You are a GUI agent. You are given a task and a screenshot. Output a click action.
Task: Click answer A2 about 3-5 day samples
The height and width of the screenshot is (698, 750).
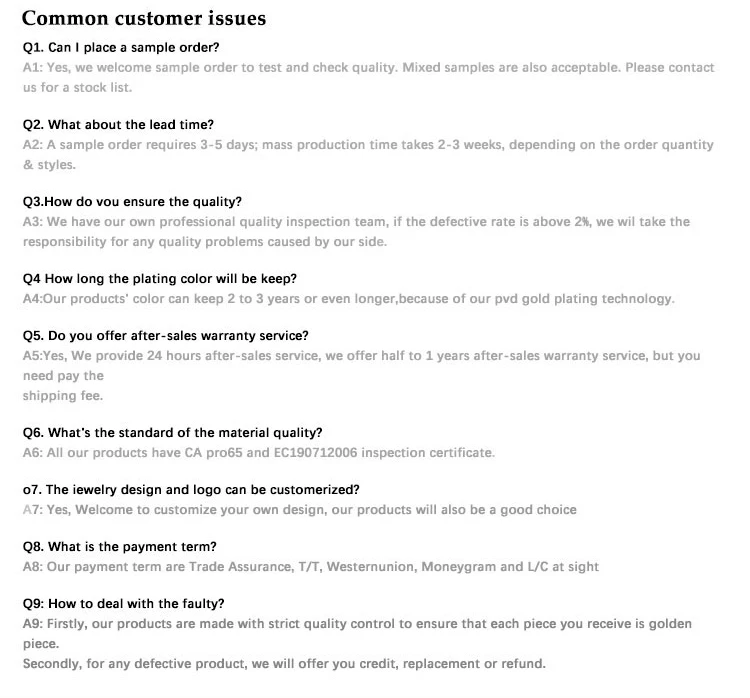tap(368, 145)
